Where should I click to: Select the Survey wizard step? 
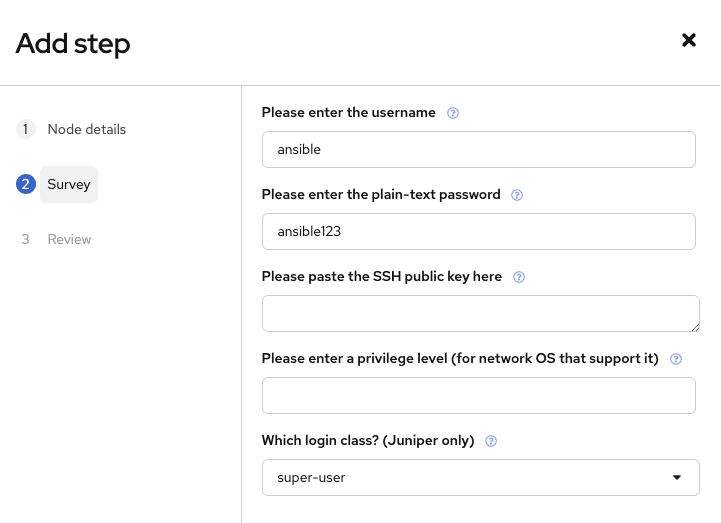(69, 184)
